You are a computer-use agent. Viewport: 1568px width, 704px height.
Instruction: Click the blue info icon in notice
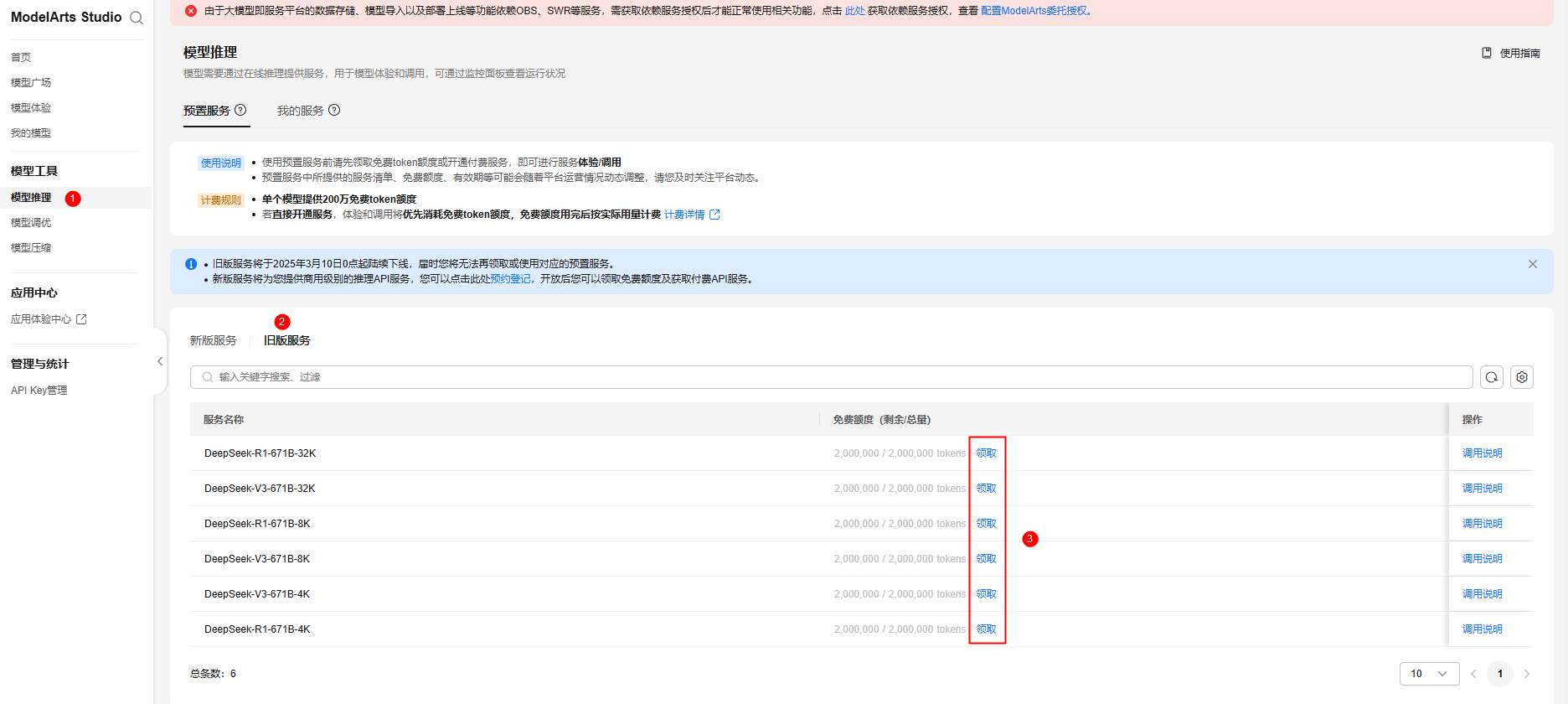(x=191, y=264)
